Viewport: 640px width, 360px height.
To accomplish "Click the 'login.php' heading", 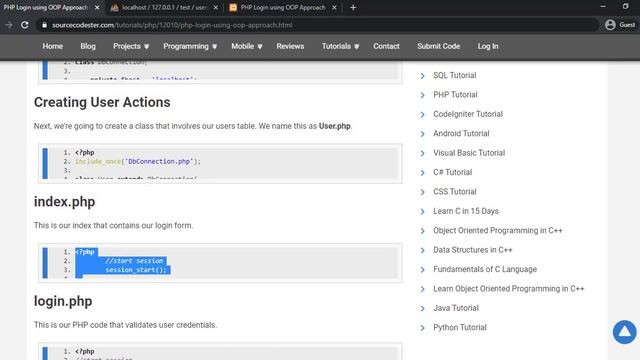I will (63, 301).
